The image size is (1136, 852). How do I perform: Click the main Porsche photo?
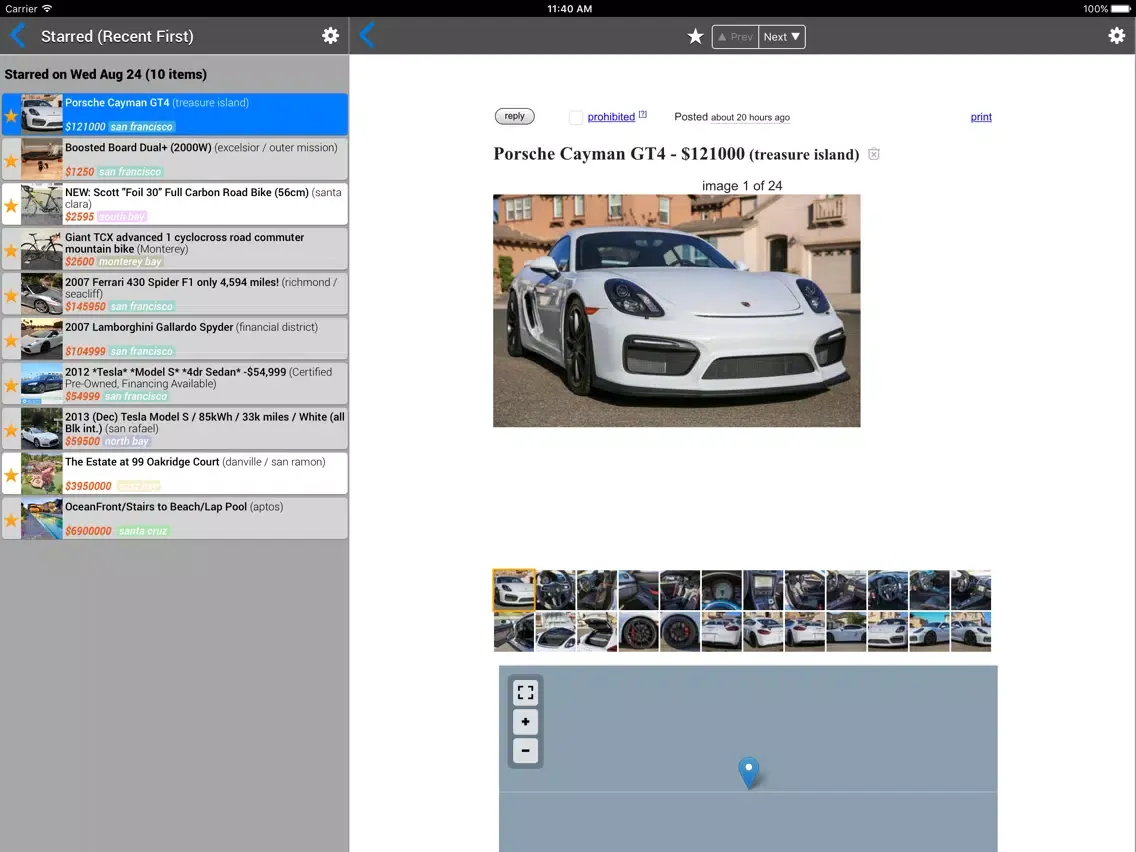[x=677, y=310]
